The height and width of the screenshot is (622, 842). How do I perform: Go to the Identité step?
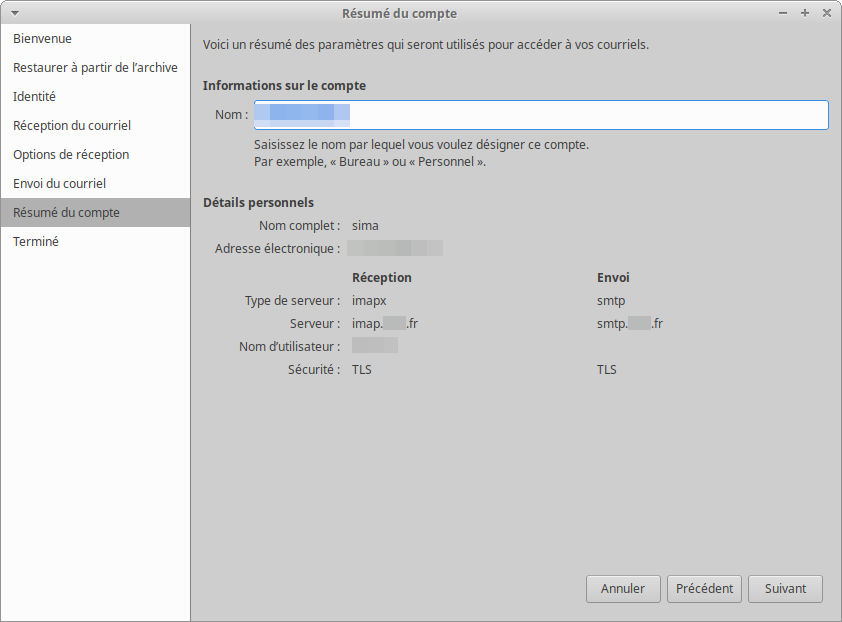(34, 97)
